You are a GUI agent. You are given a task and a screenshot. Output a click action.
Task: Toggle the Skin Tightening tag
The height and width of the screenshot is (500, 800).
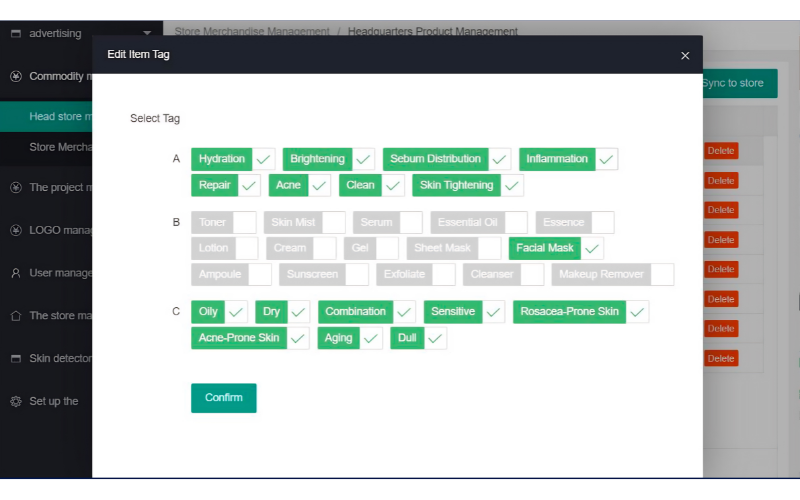tap(468, 185)
